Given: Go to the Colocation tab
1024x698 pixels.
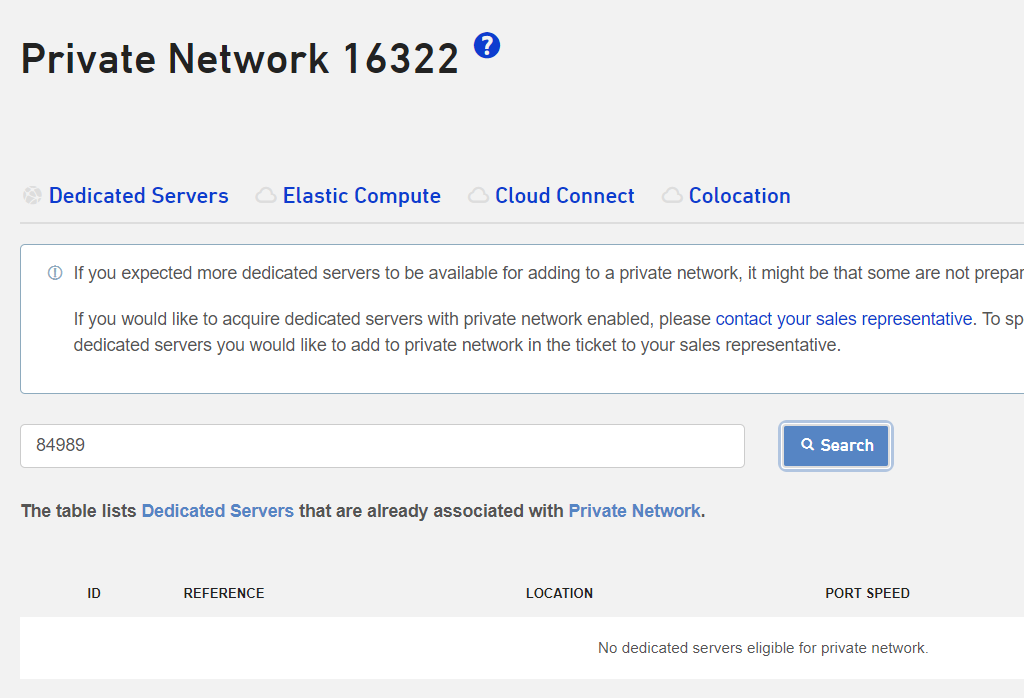Looking at the screenshot, I should tap(739, 196).
